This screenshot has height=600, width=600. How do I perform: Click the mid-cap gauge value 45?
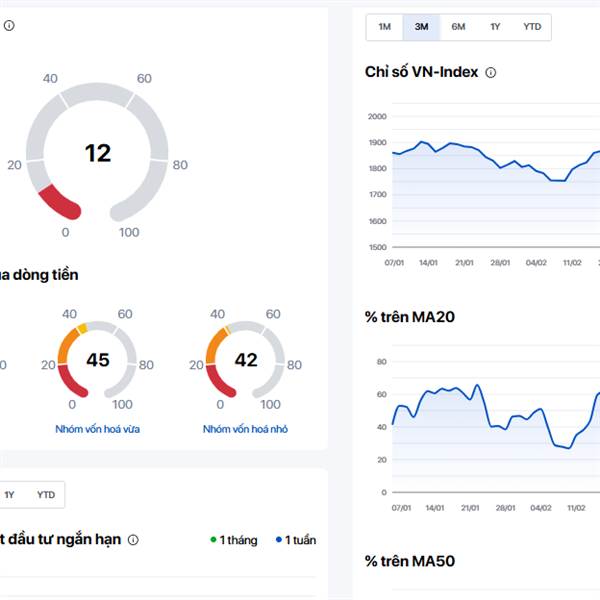point(98,360)
